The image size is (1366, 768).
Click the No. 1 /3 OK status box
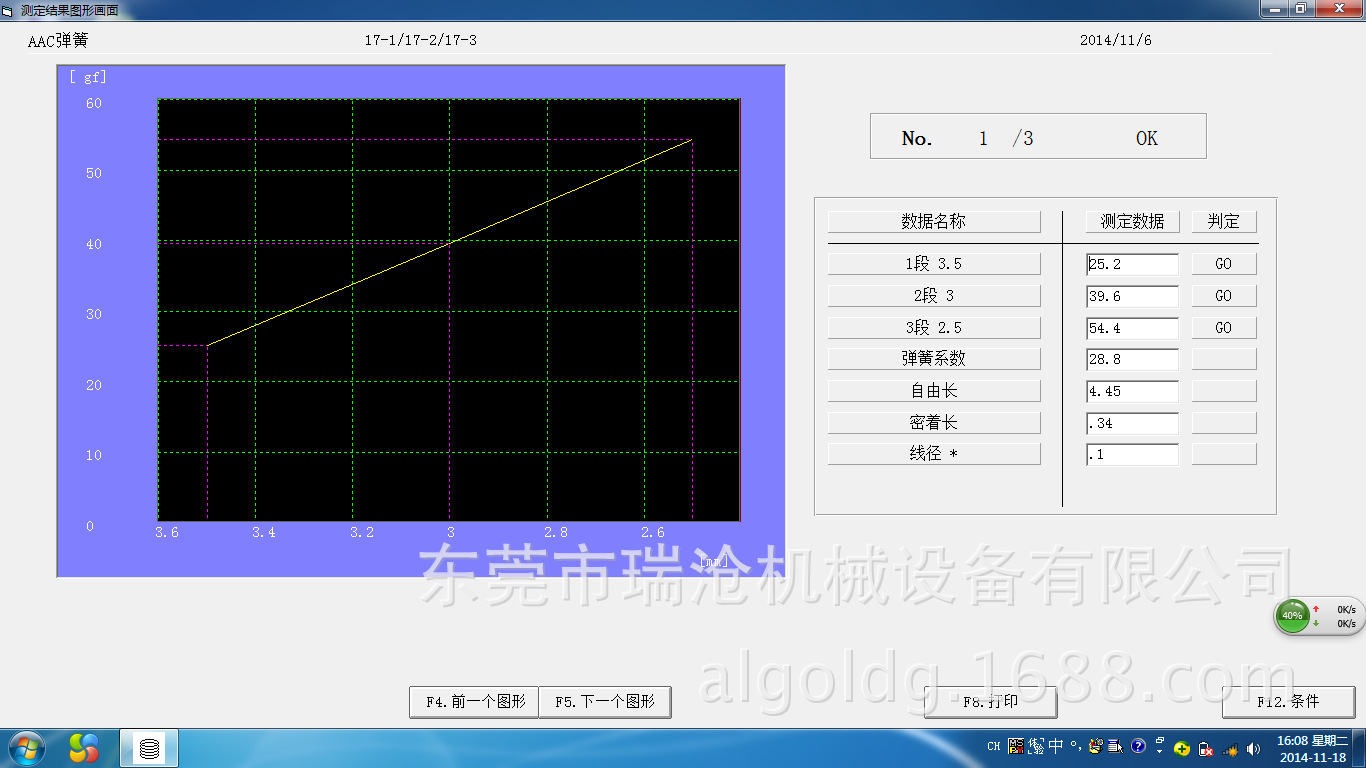(1038, 136)
